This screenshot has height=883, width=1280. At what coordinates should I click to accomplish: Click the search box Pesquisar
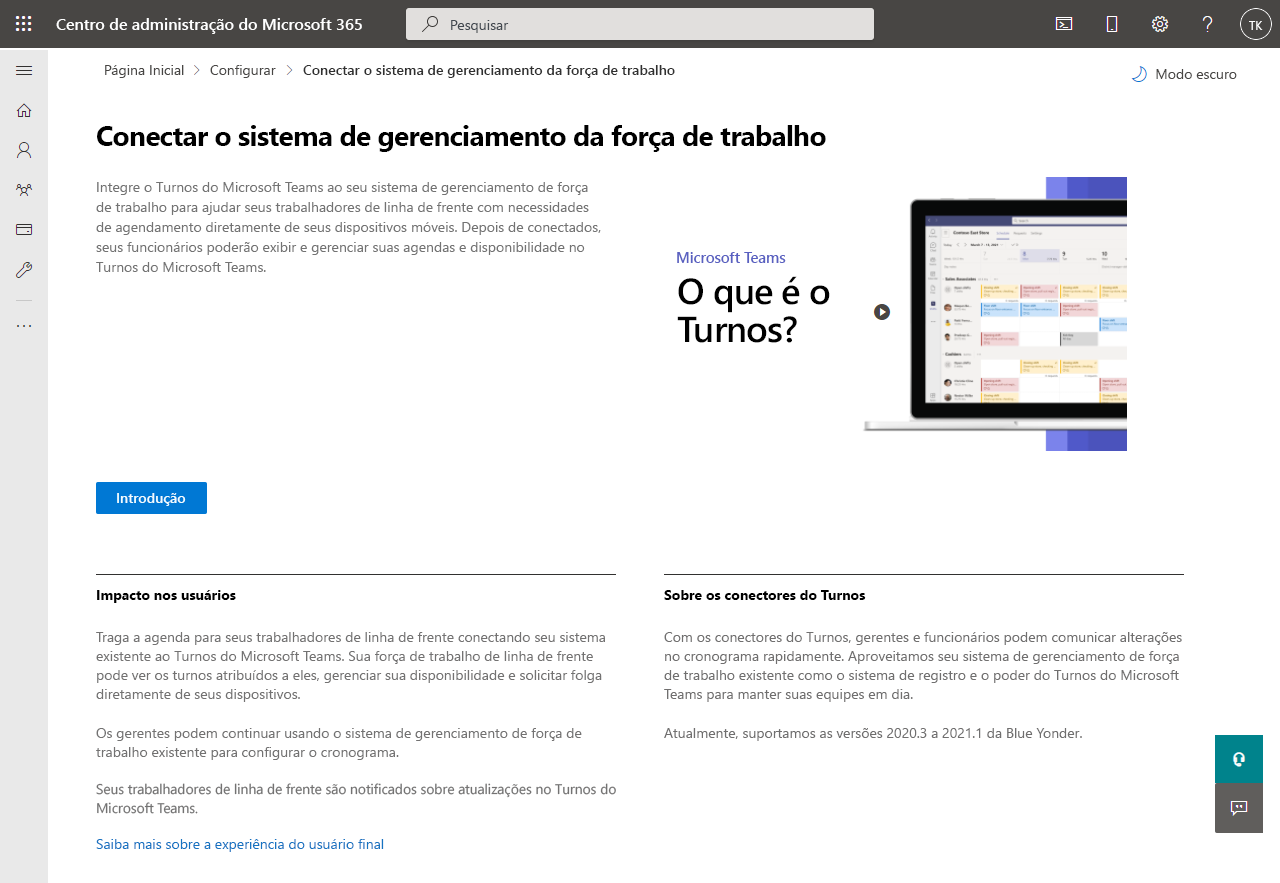640,24
